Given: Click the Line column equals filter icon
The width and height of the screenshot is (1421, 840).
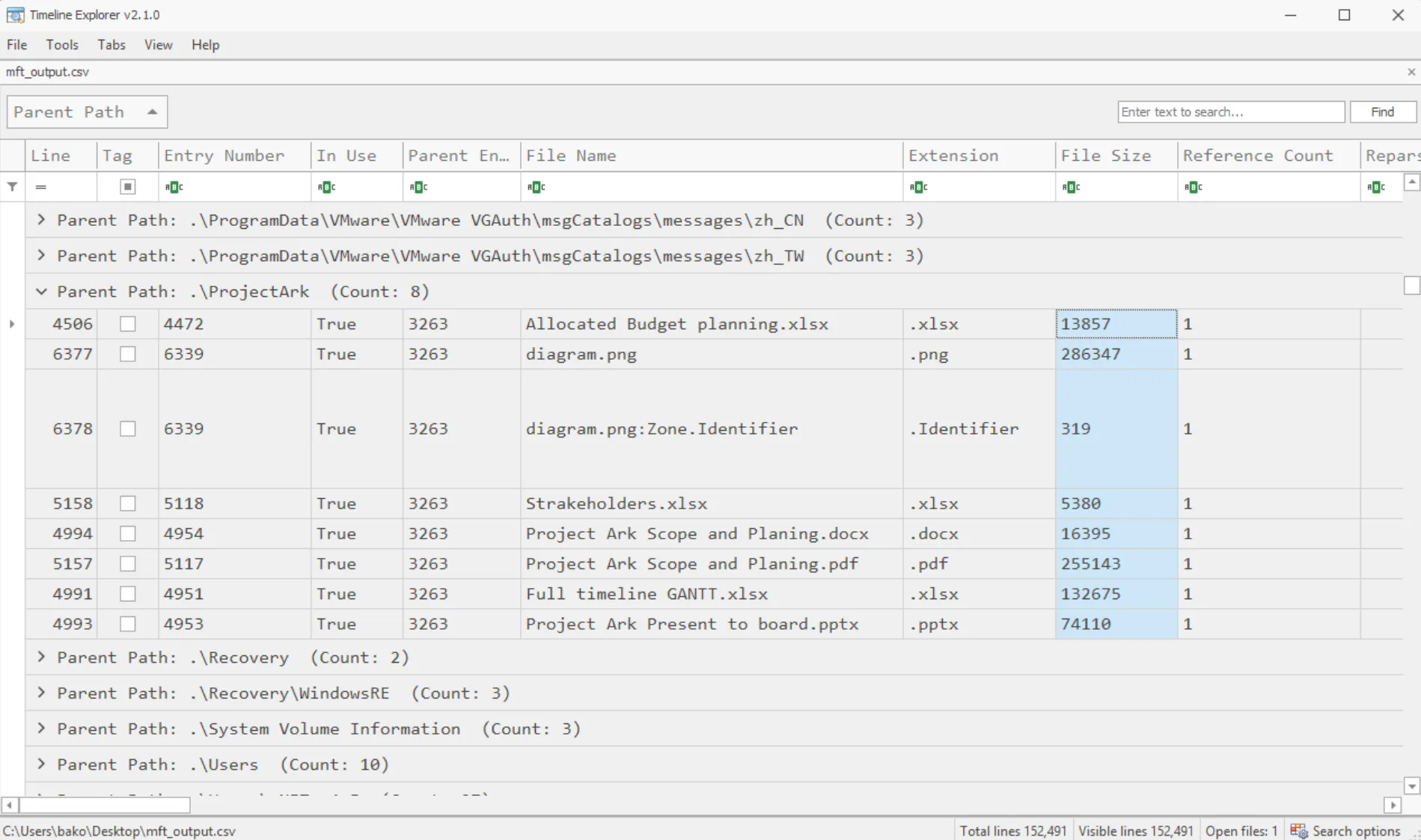Looking at the screenshot, I should click(41, 187).
